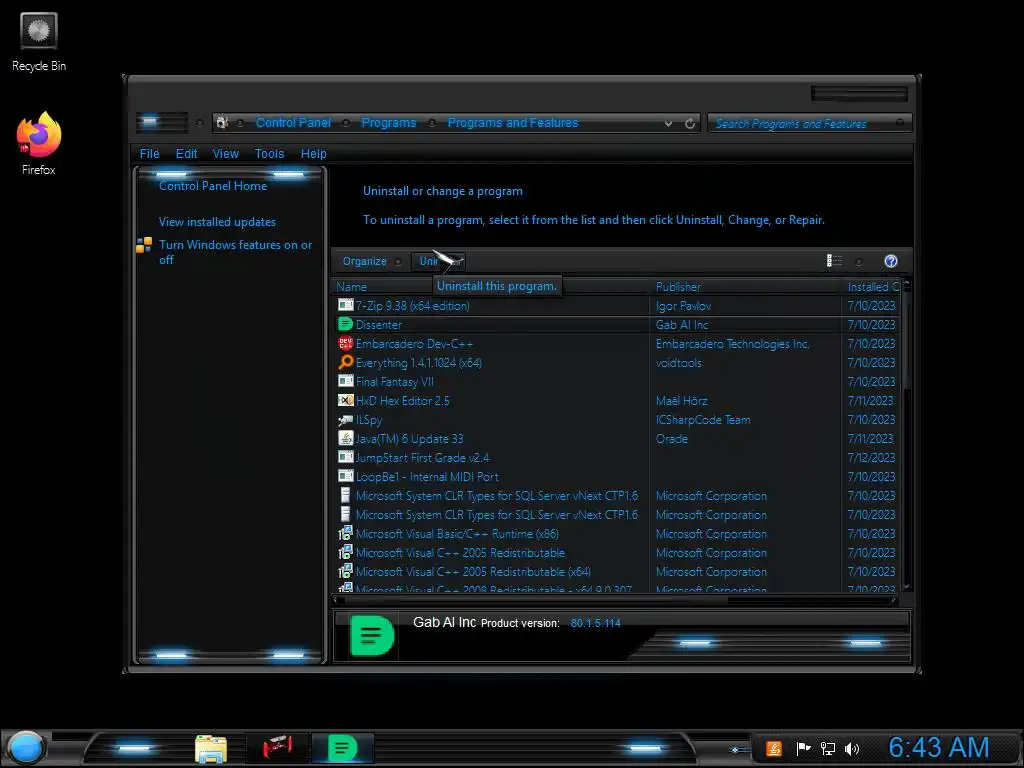Go to Control Panel Home
The width and height of the screenshot is (1024, 768).
click(x=213, y=186)
